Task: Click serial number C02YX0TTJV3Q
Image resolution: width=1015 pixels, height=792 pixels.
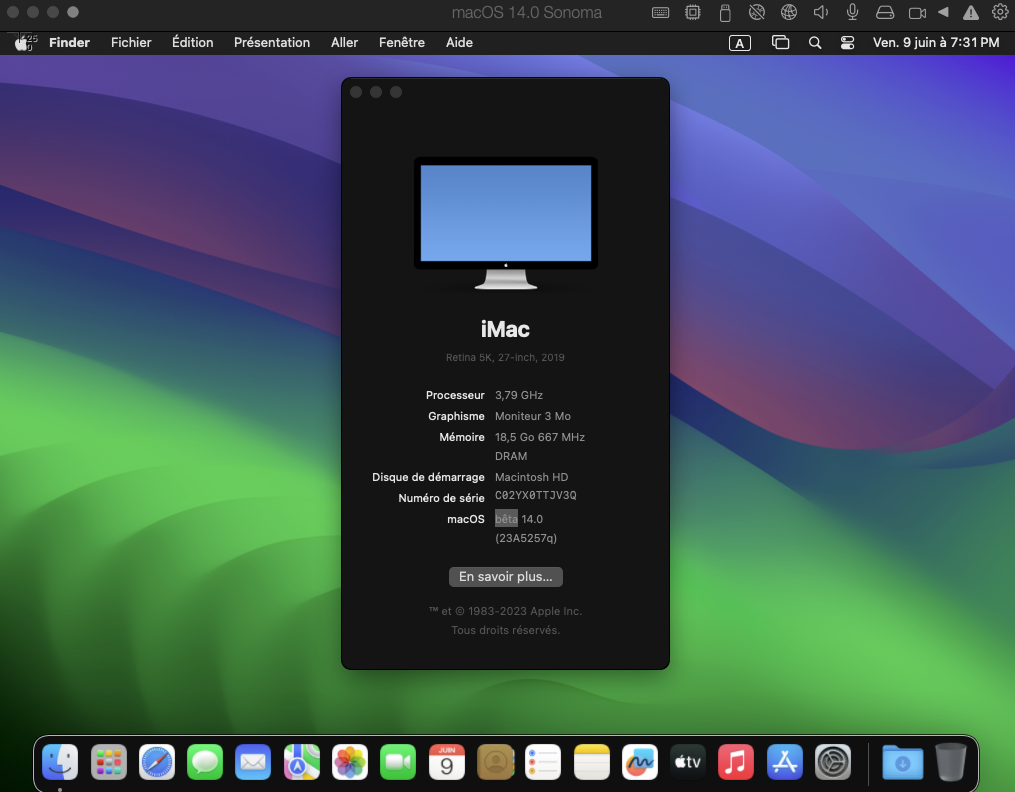Action: [535, 496]
